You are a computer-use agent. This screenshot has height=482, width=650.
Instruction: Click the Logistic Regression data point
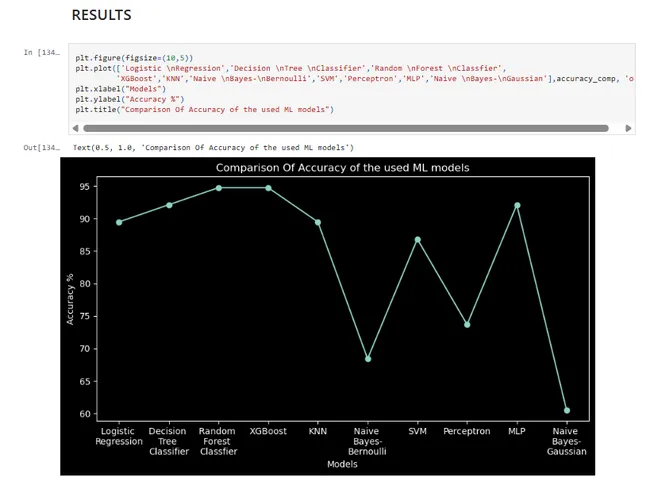[x=119, y=223]
